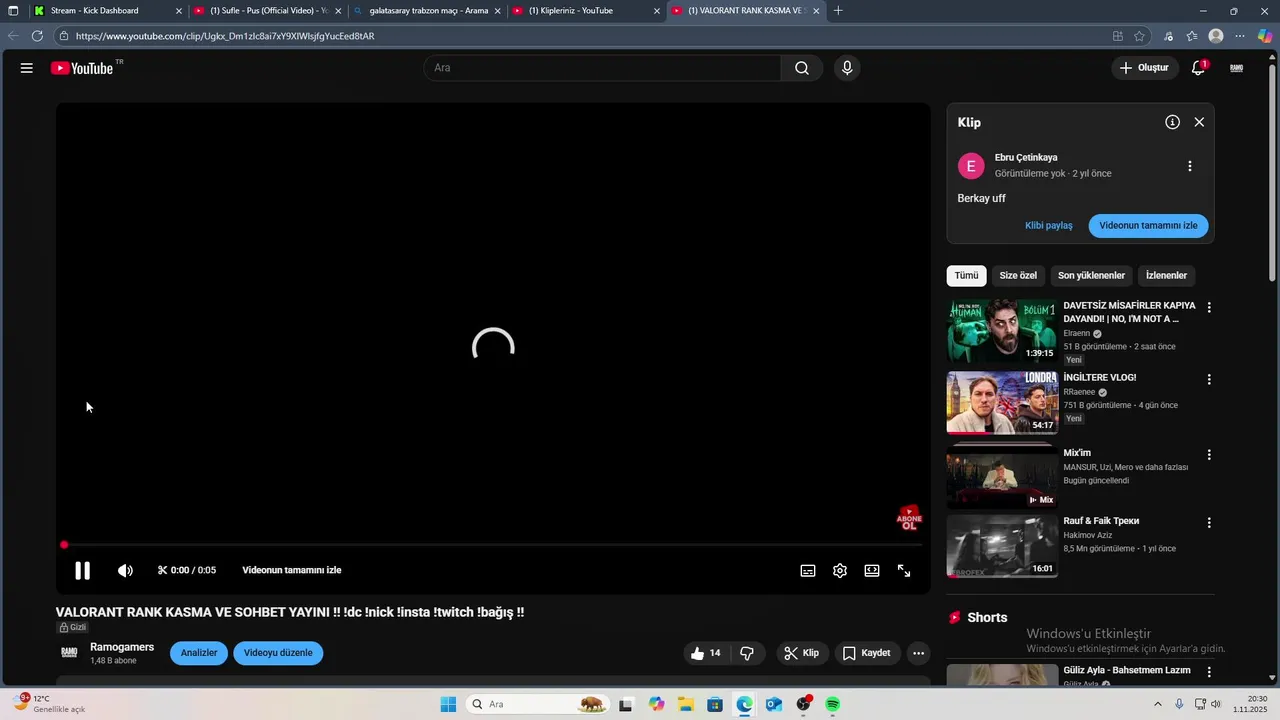Select the İzlenenler filter chip

click(1166, 276)
